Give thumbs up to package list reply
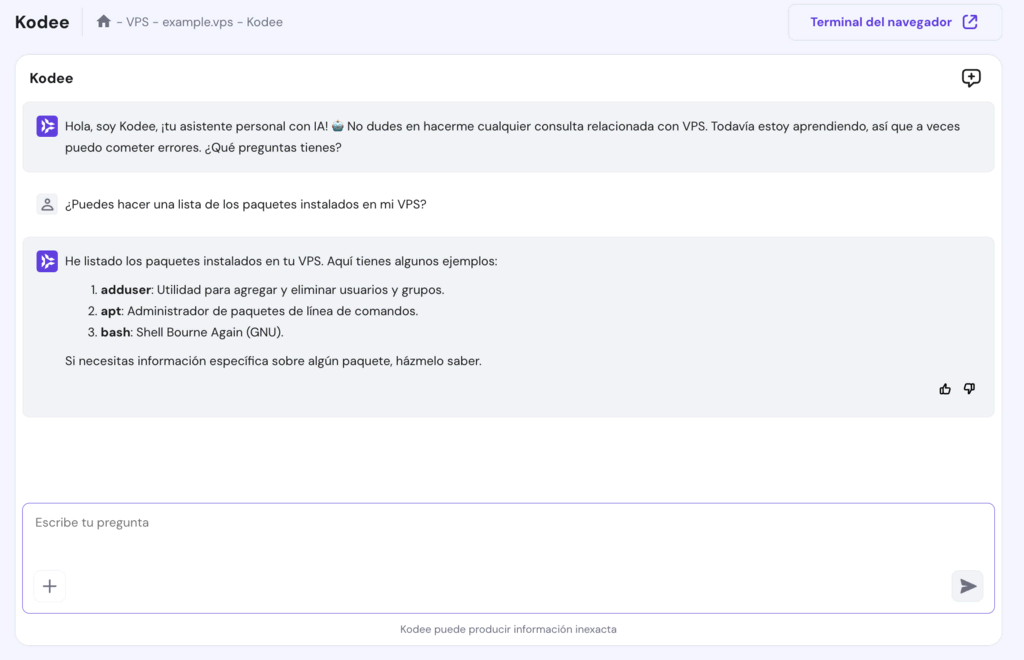This screenshot has width=1024, height=660. point(945,389)
